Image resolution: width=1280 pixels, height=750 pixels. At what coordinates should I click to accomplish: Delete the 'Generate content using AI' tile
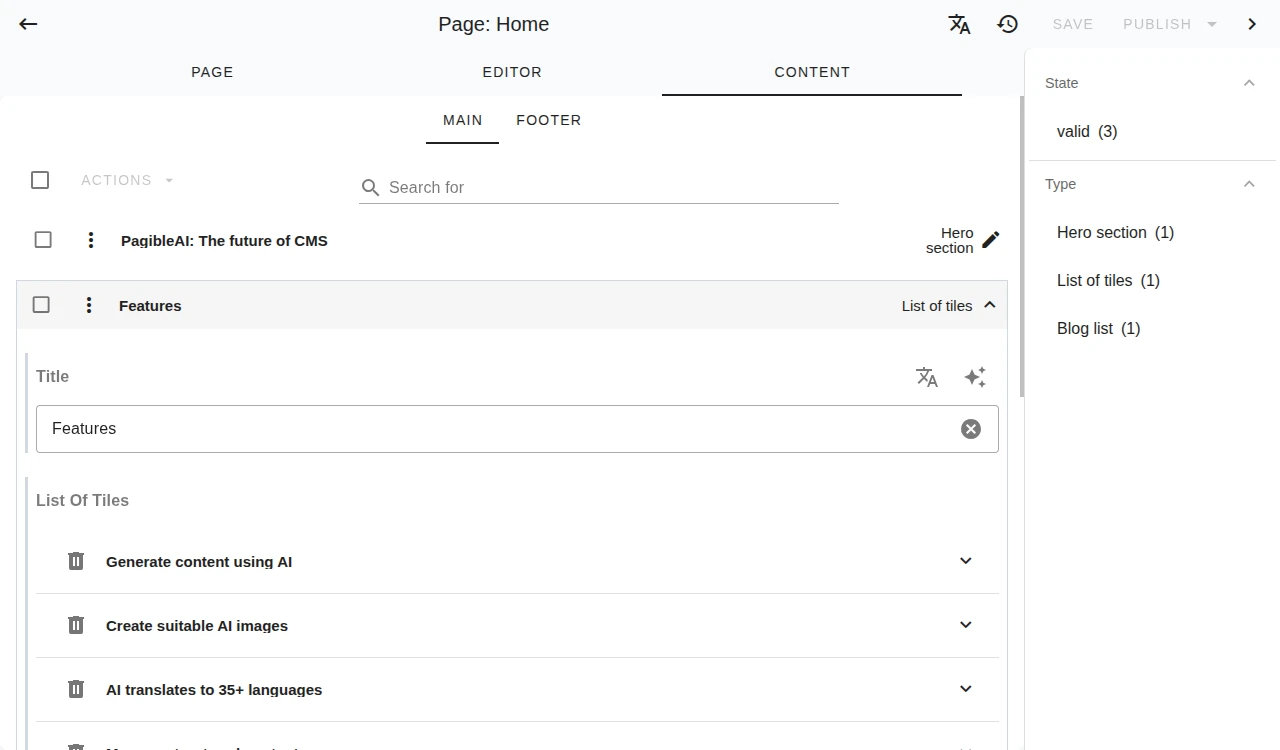pos(76,561)
